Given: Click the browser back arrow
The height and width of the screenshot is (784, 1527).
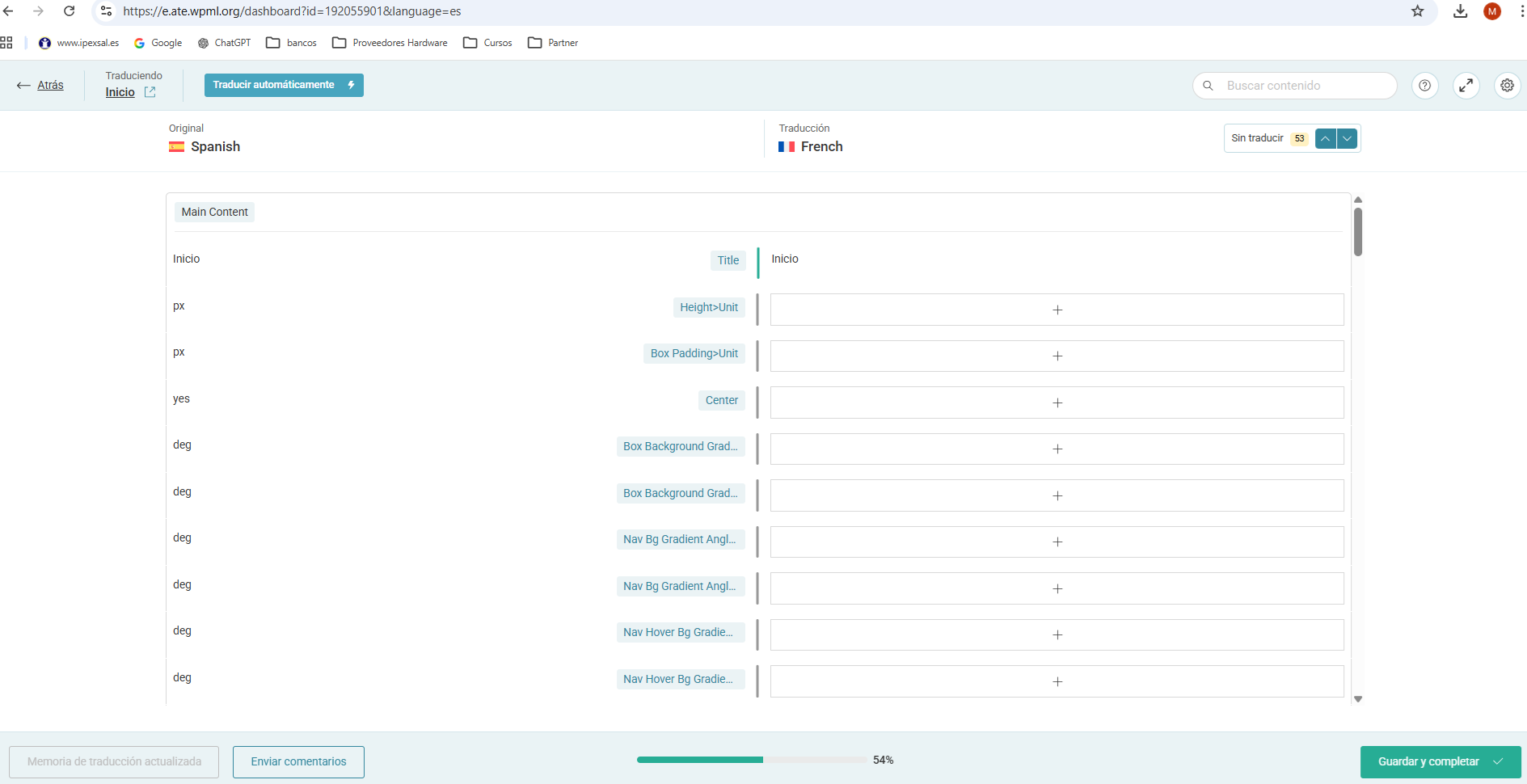Looking at the screenshot, I should (8, 11).
